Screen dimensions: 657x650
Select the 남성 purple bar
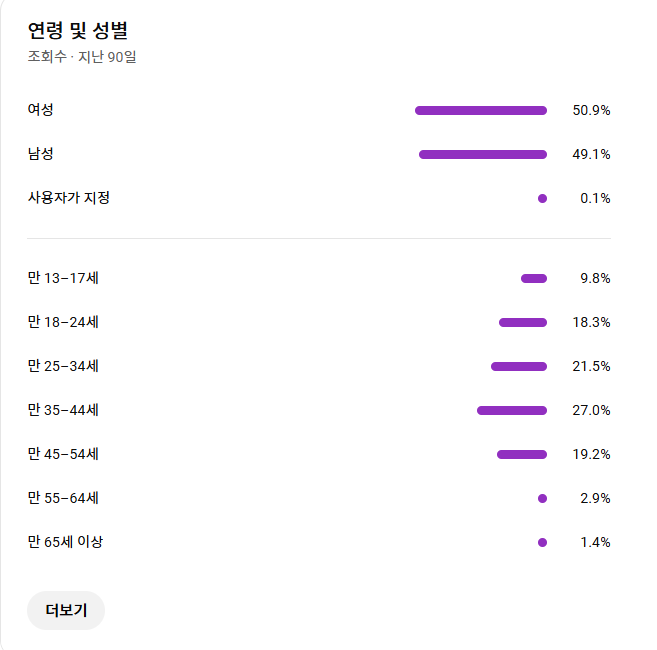tap(483, 155)
